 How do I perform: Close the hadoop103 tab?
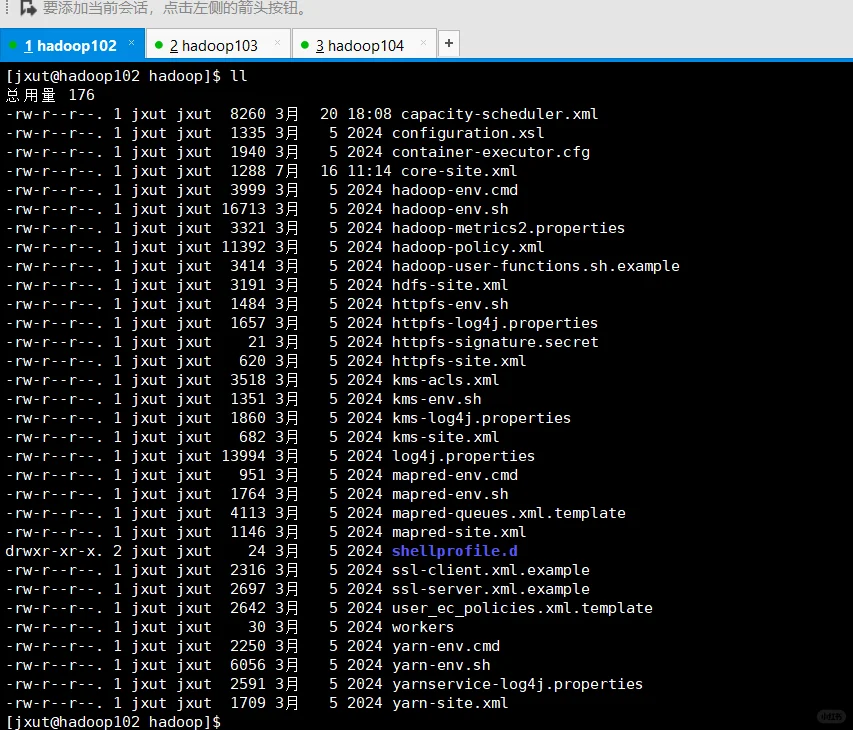[277, 43]
